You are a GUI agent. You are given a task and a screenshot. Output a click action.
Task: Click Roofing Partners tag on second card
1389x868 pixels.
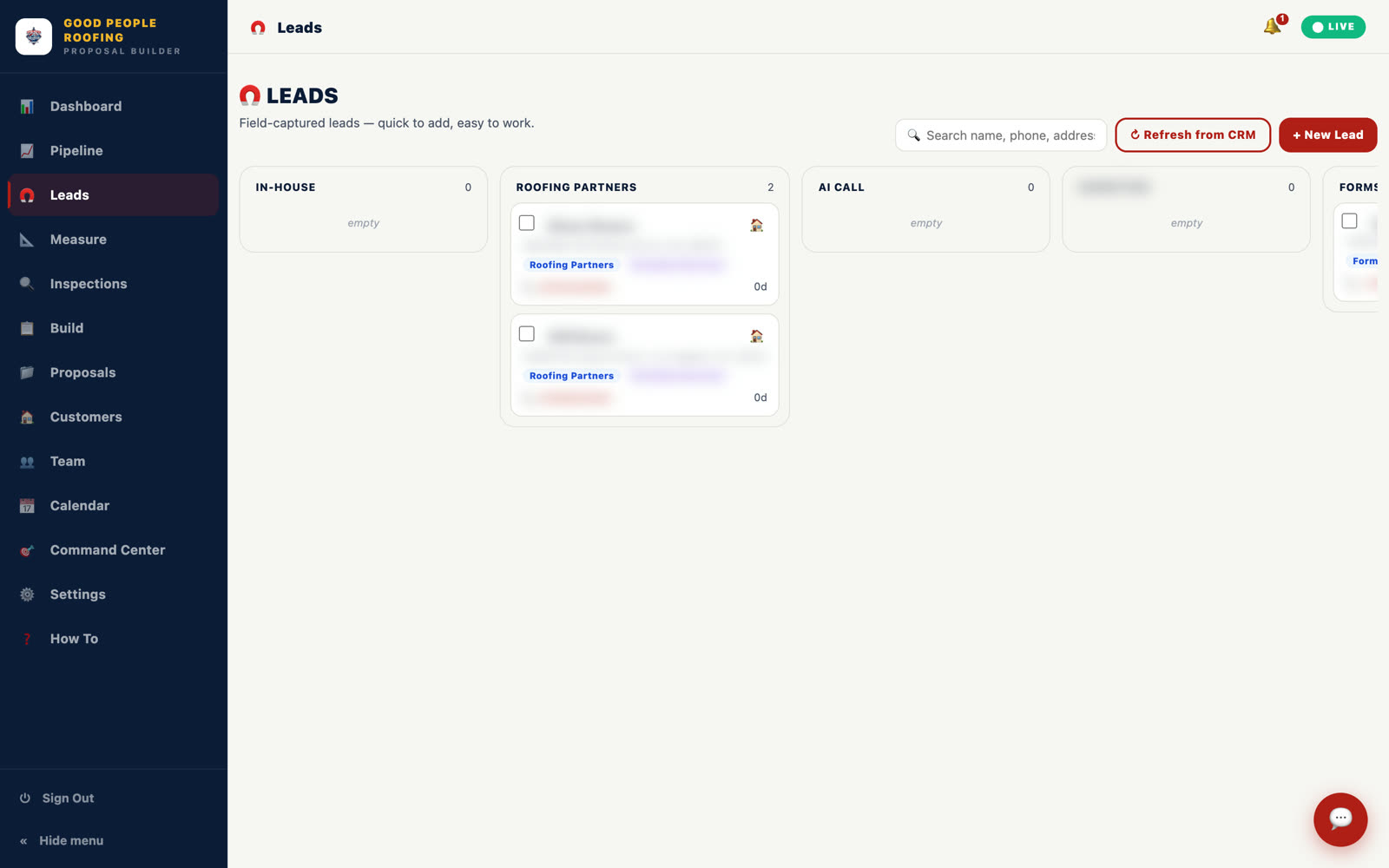point(571,376)
